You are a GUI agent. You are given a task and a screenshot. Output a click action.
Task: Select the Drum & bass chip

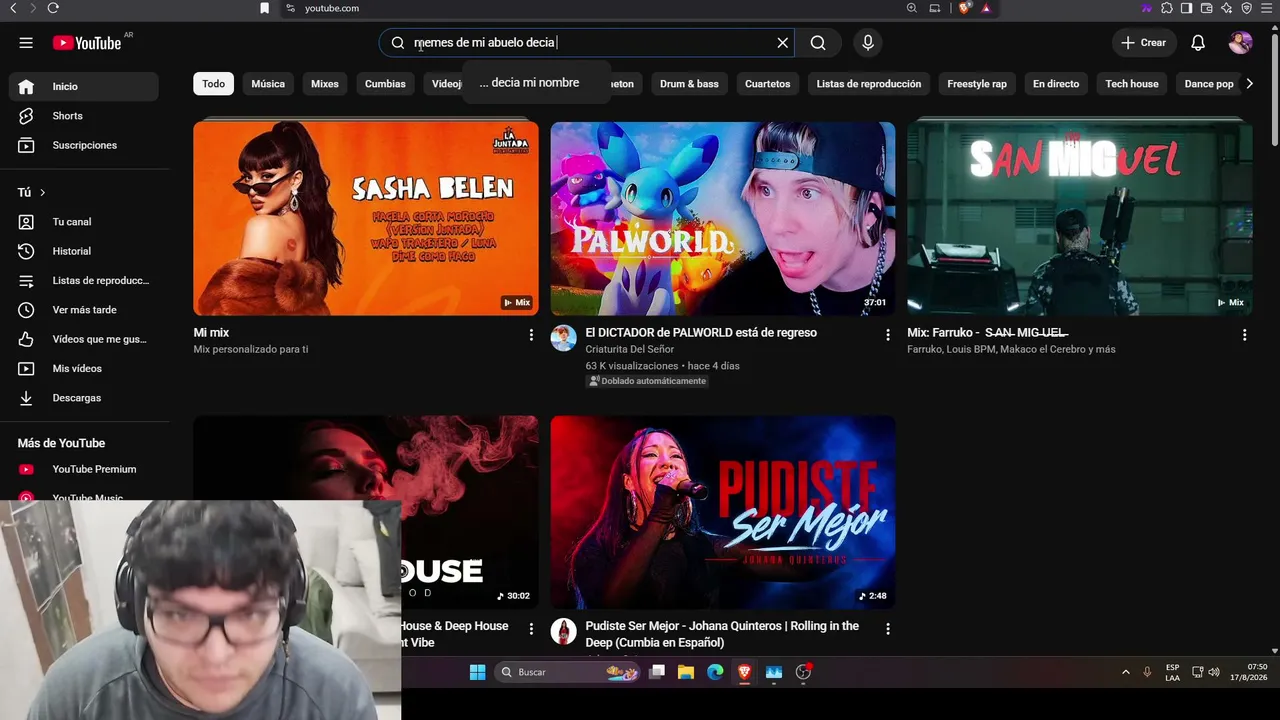(689, 84)
